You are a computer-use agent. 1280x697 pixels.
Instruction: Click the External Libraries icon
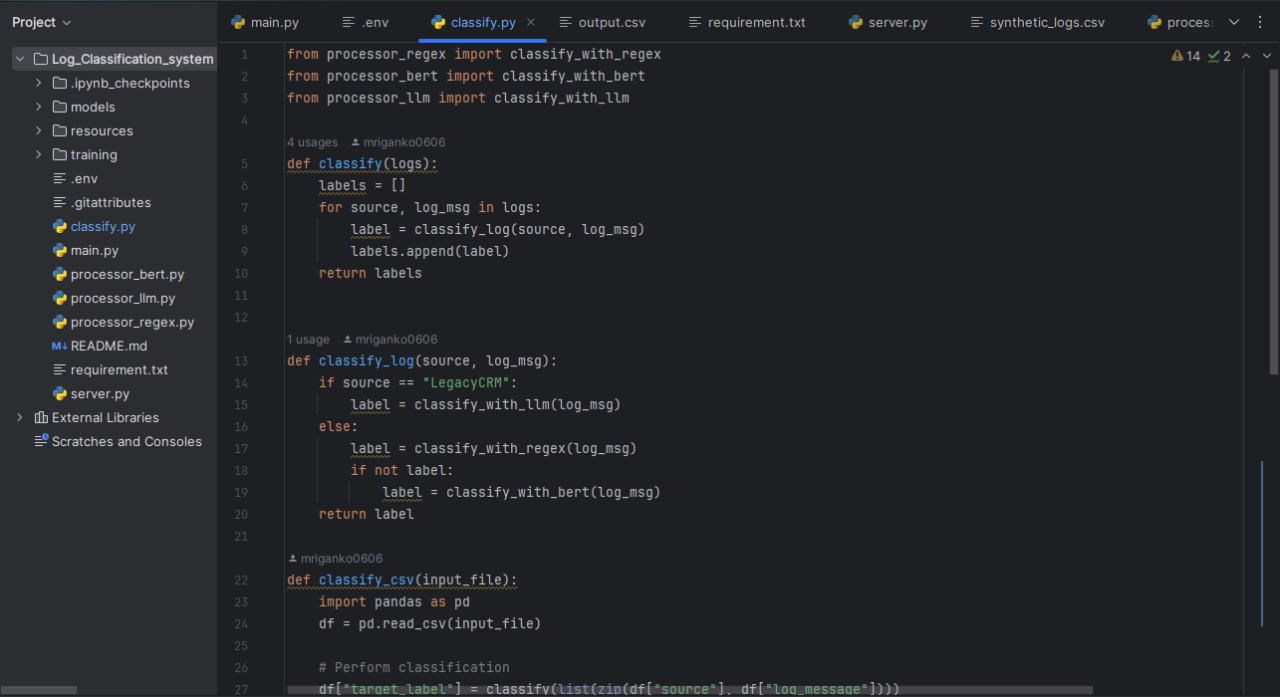[41, 418]
